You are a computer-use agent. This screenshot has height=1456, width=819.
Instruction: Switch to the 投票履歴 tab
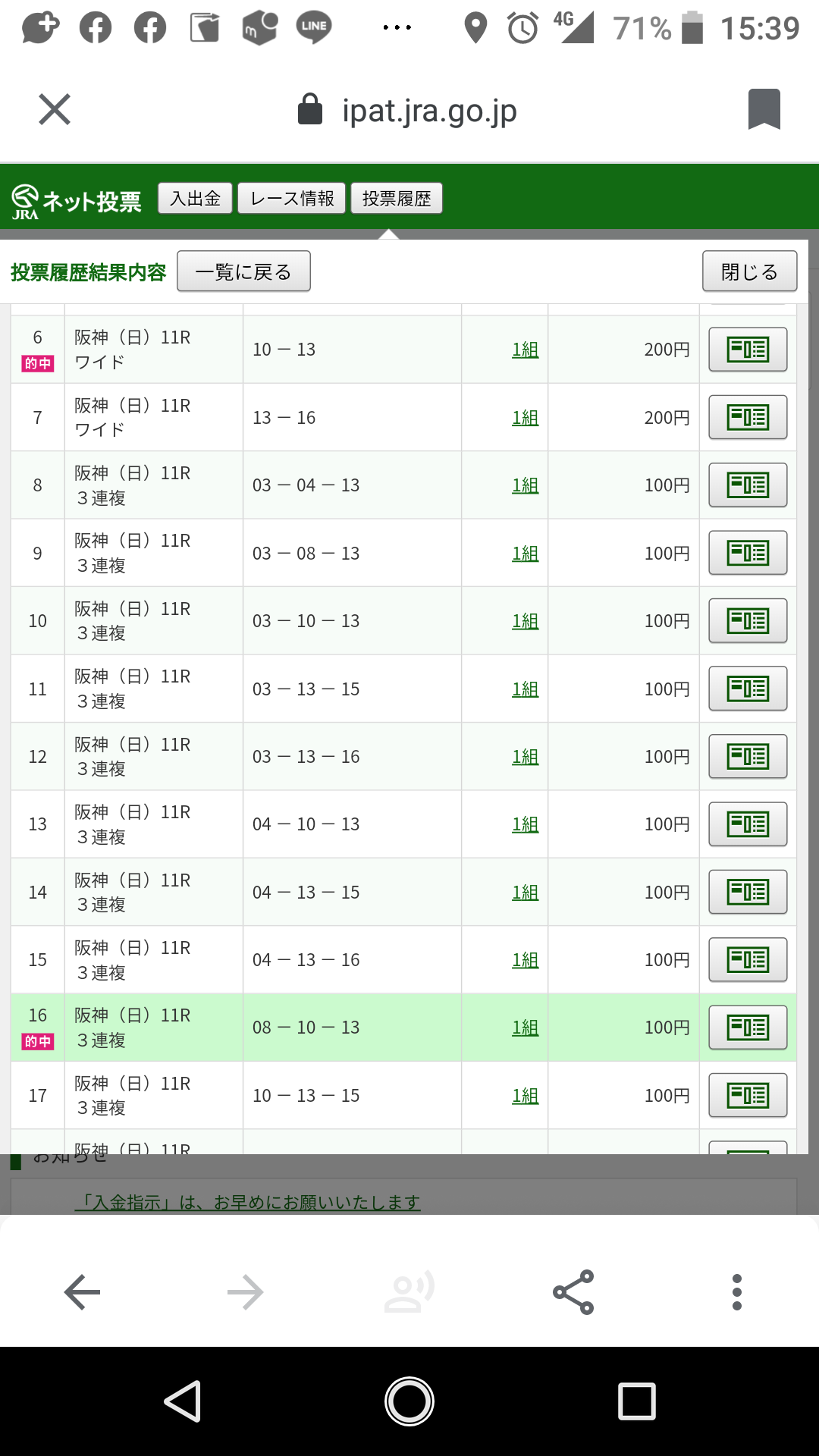tap(397, 199)
